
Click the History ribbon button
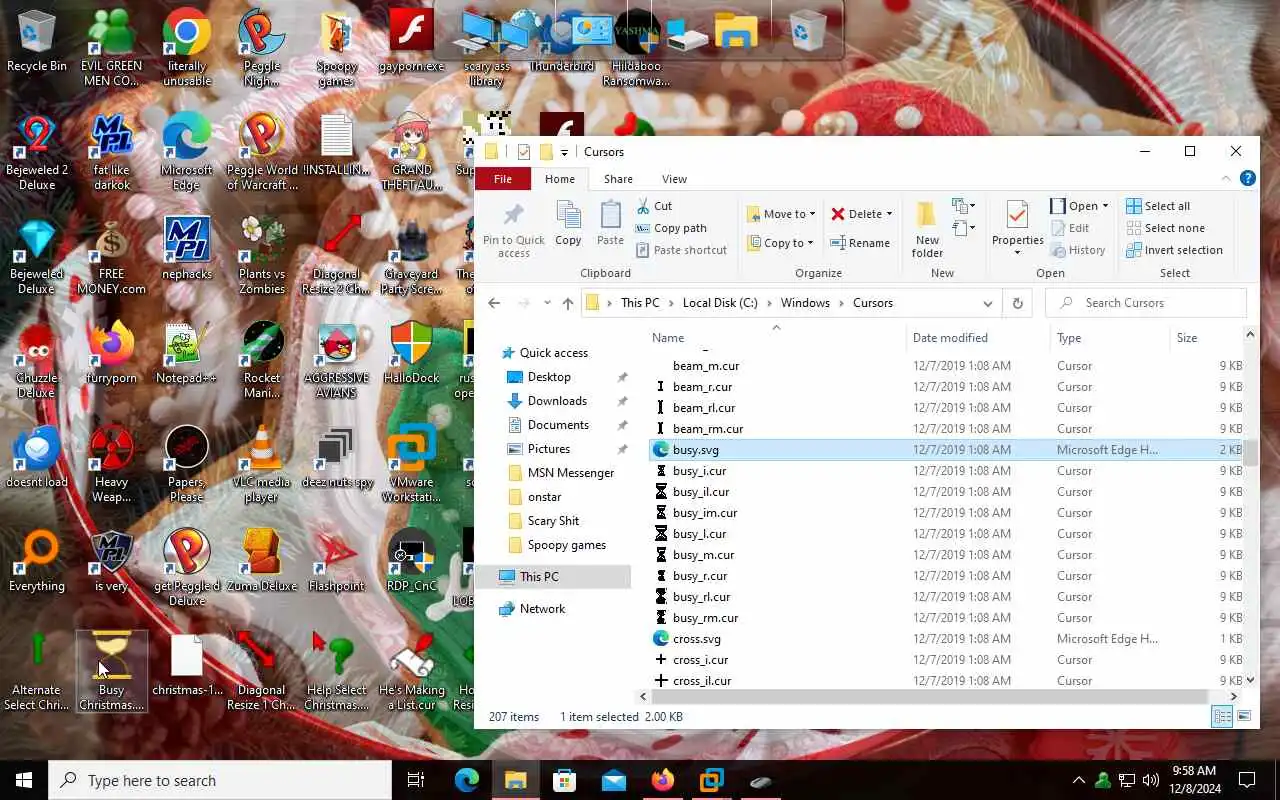1078,250
